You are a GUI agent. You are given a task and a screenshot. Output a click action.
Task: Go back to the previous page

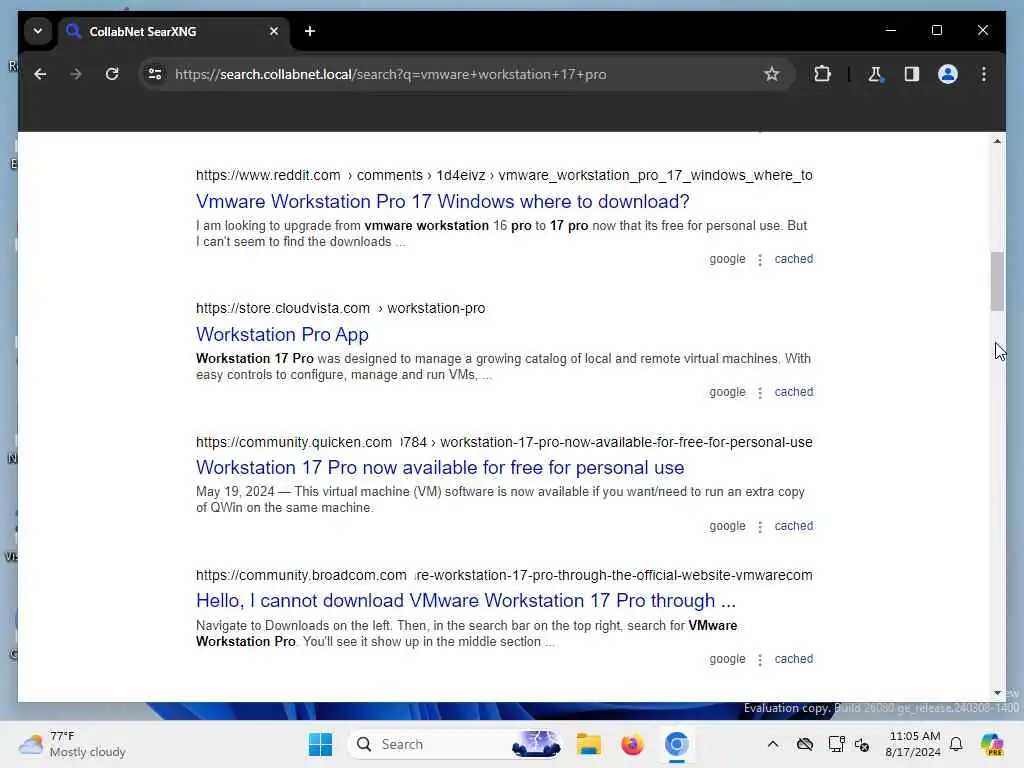click(x=40, y=74)
